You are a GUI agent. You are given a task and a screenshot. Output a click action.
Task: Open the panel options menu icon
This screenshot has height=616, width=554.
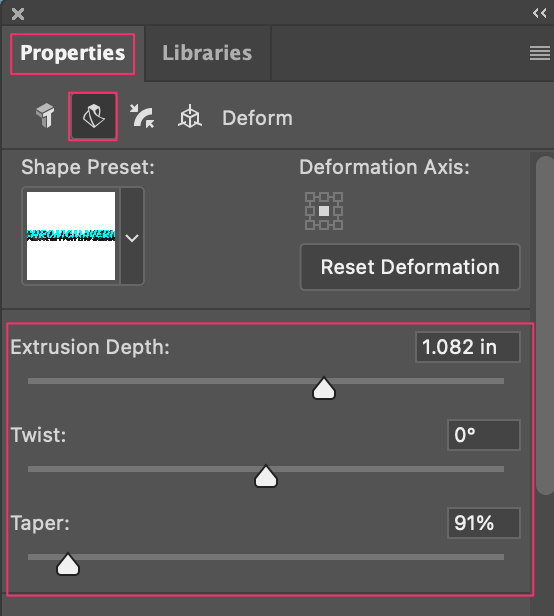[x=539, y=53]
